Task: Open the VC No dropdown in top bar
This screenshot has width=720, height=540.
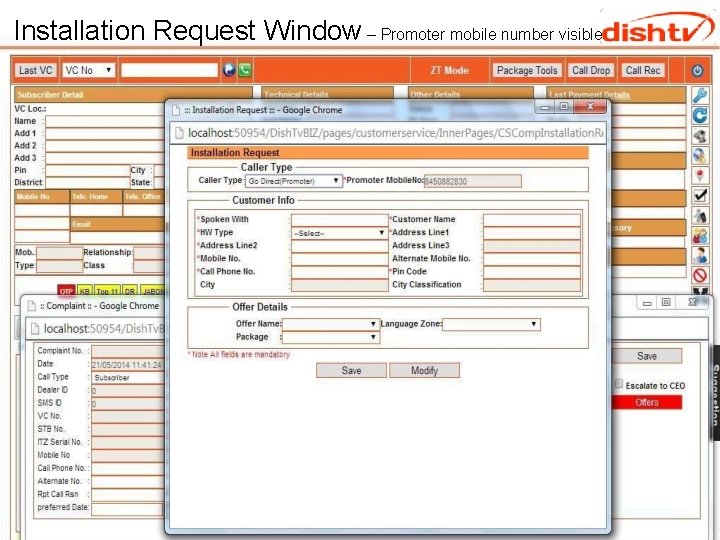Action: tap(88, 70)
